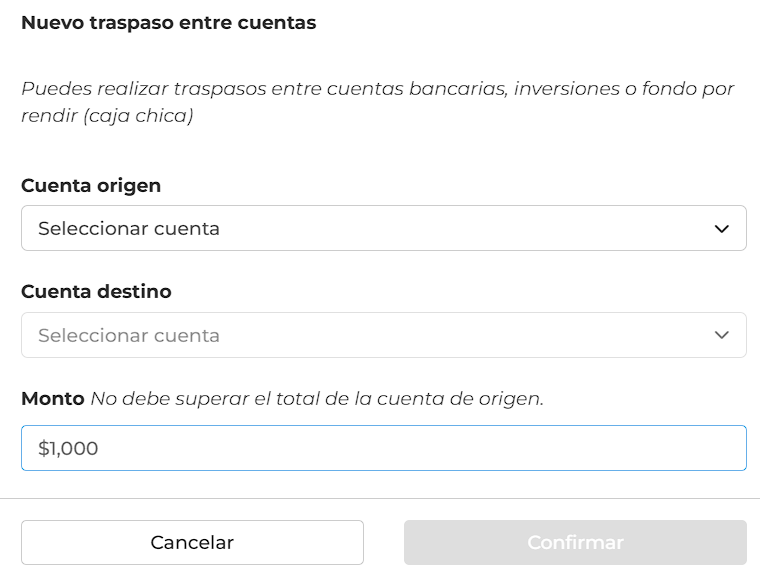The image size is (760, 577).
Task: Click the italic description about traspasos bancarias
Action: pos(378,102)
